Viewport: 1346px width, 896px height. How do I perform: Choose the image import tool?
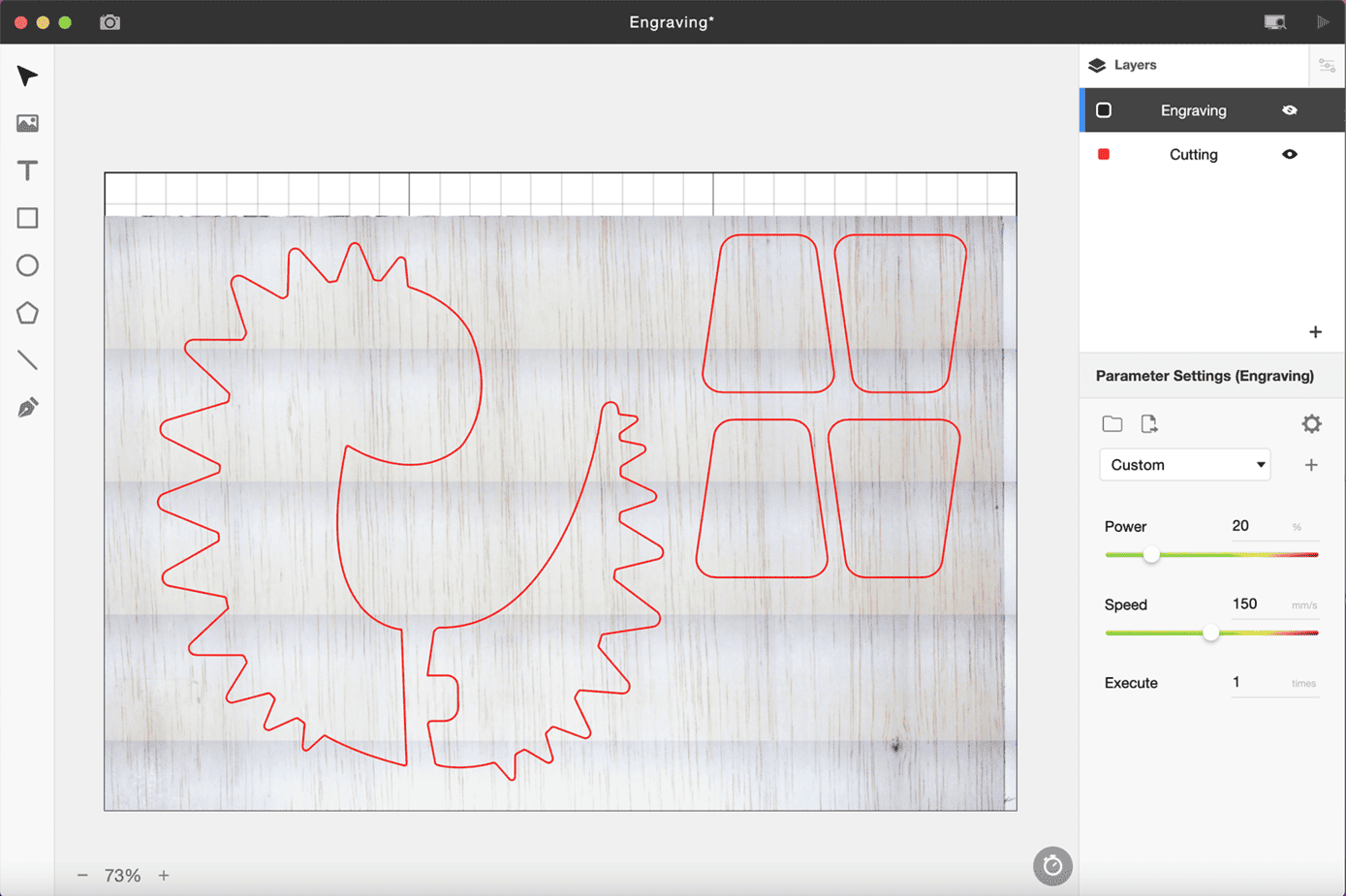click(27, 123)
